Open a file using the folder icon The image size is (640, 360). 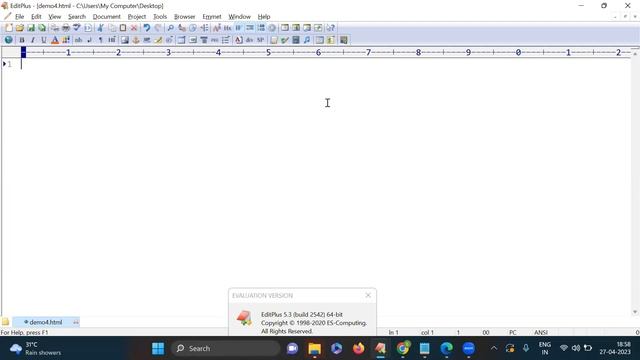20,28
